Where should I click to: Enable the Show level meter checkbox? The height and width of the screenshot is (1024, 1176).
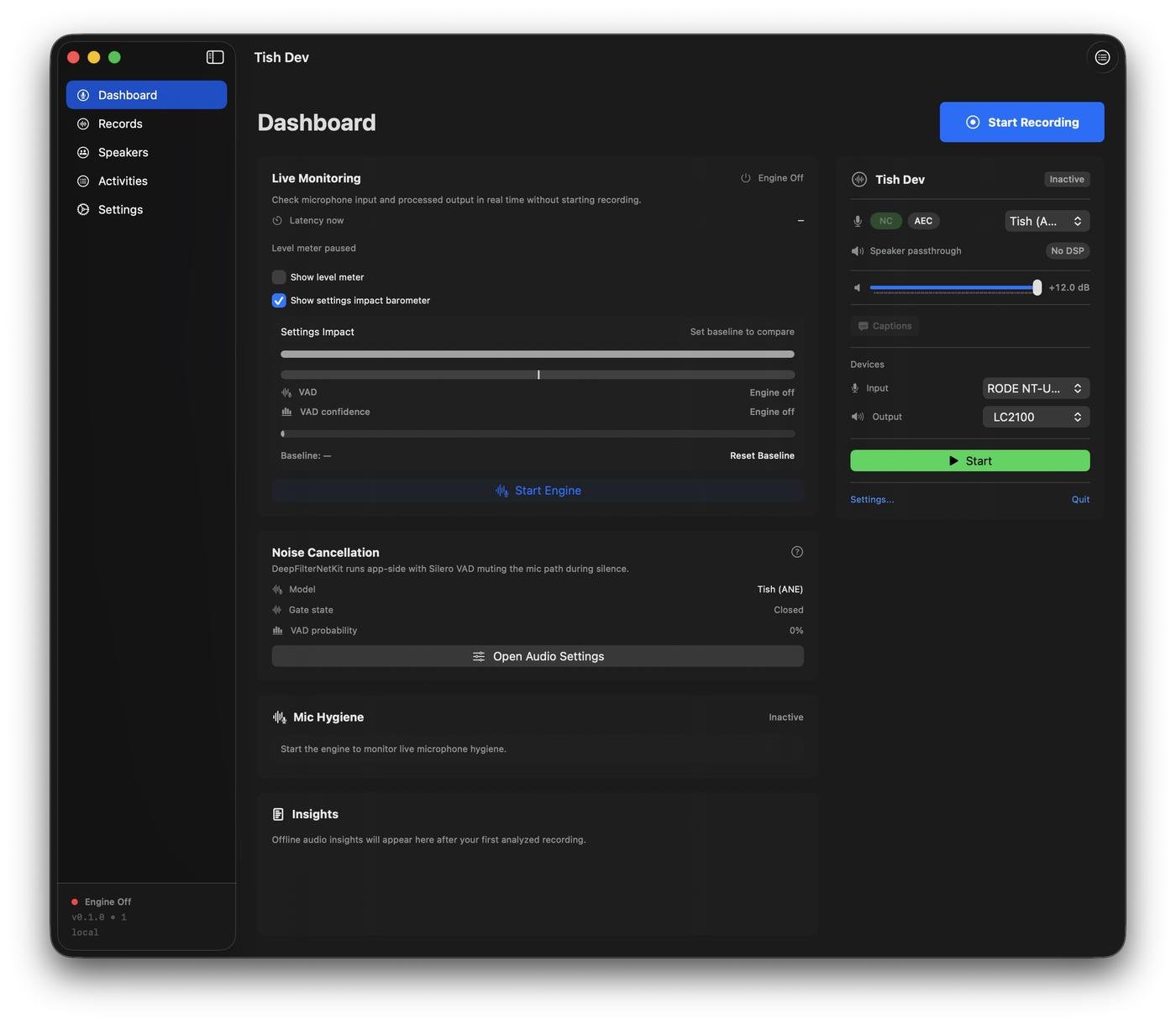click(x=279, y=277)
